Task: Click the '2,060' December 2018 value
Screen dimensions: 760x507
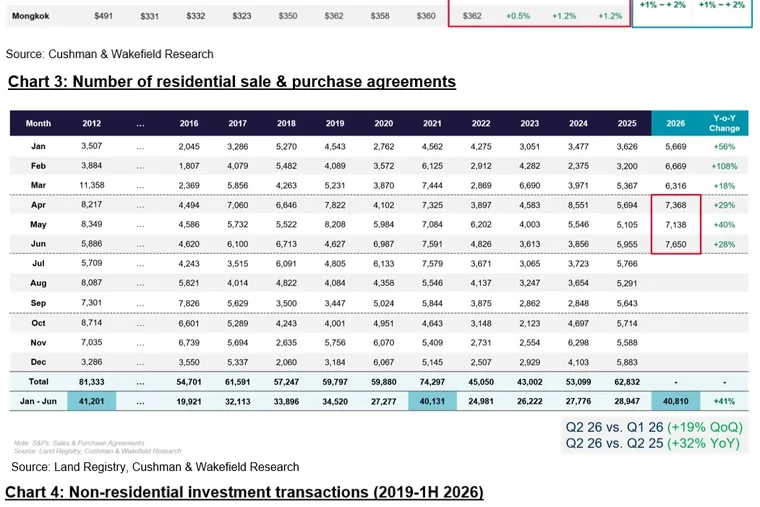Action: (286, 362)
